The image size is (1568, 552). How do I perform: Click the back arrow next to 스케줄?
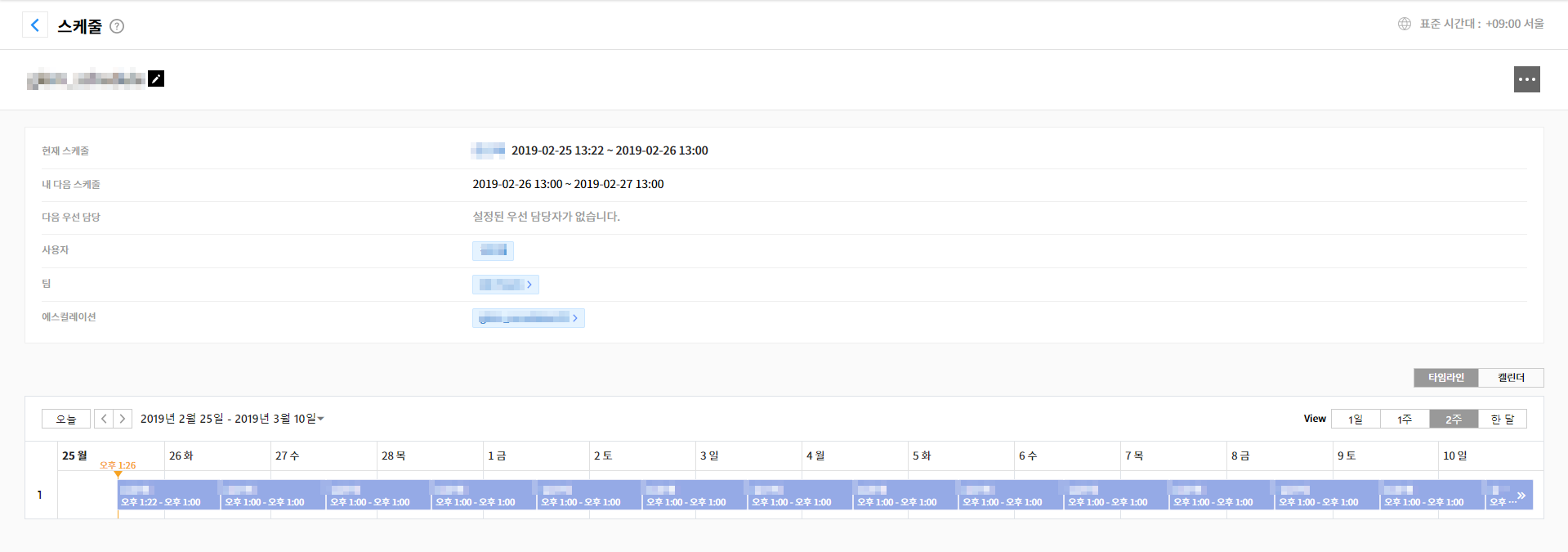(x=34, y=25)
